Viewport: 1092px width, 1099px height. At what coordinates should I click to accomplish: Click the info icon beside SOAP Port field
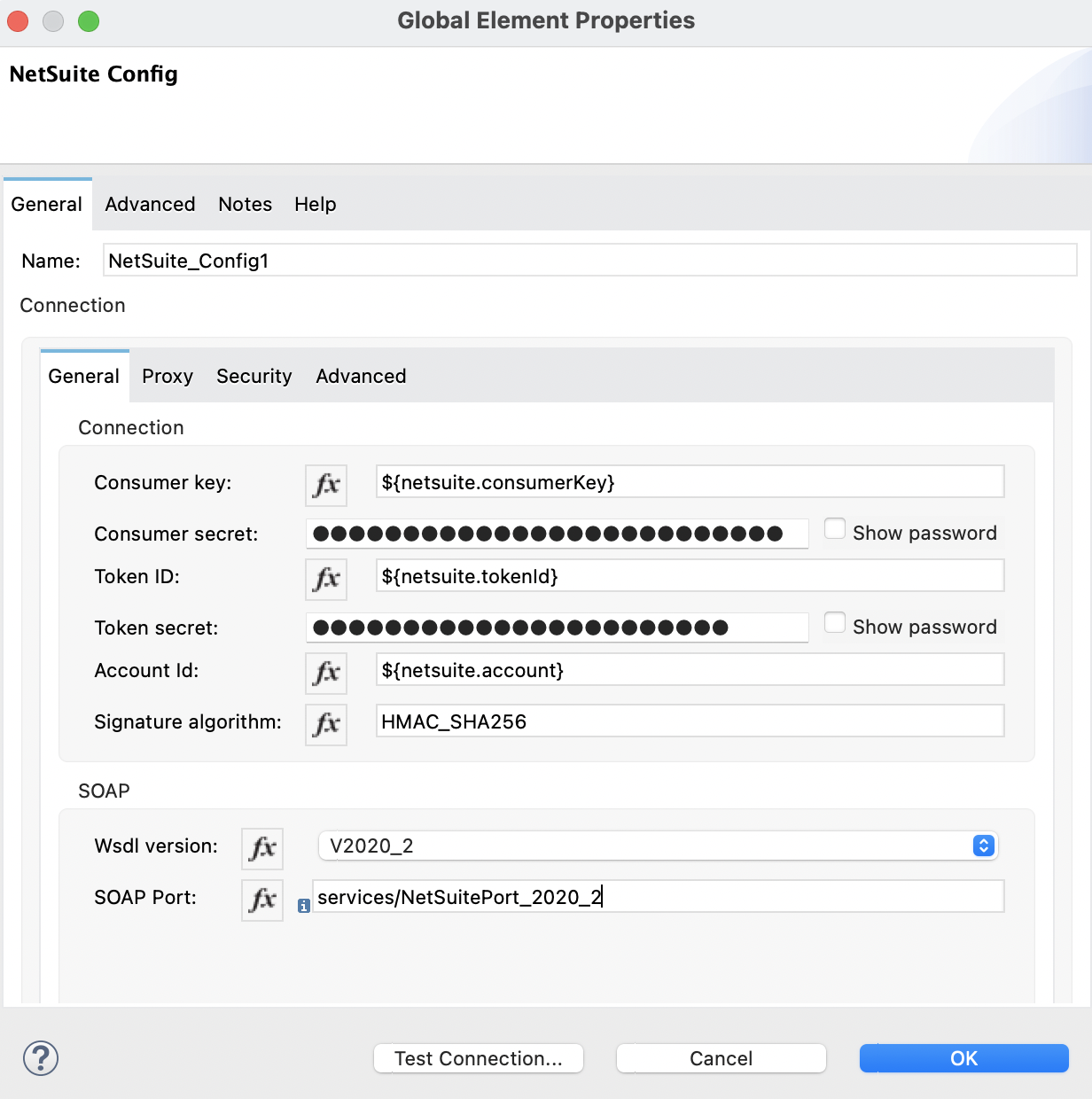point(304,906)
